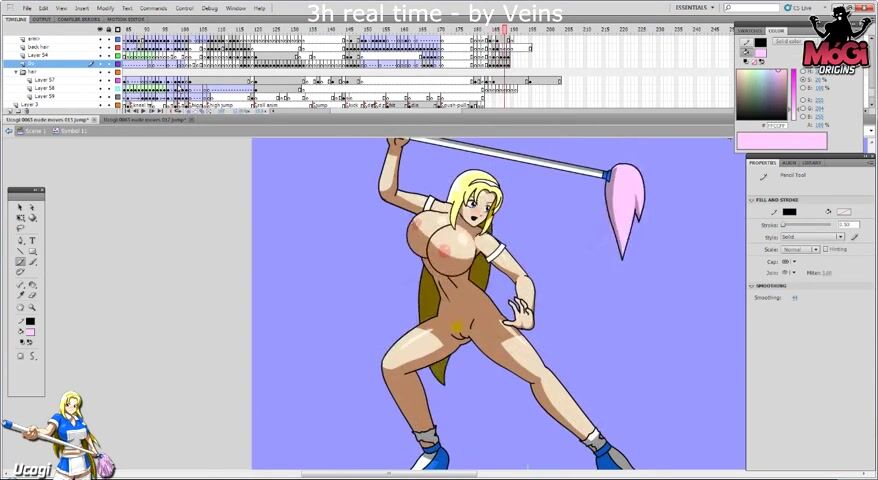The width and height of the screenshot is (878, 480).
Task: Go back to Scene 1
Action: point(32,131)
